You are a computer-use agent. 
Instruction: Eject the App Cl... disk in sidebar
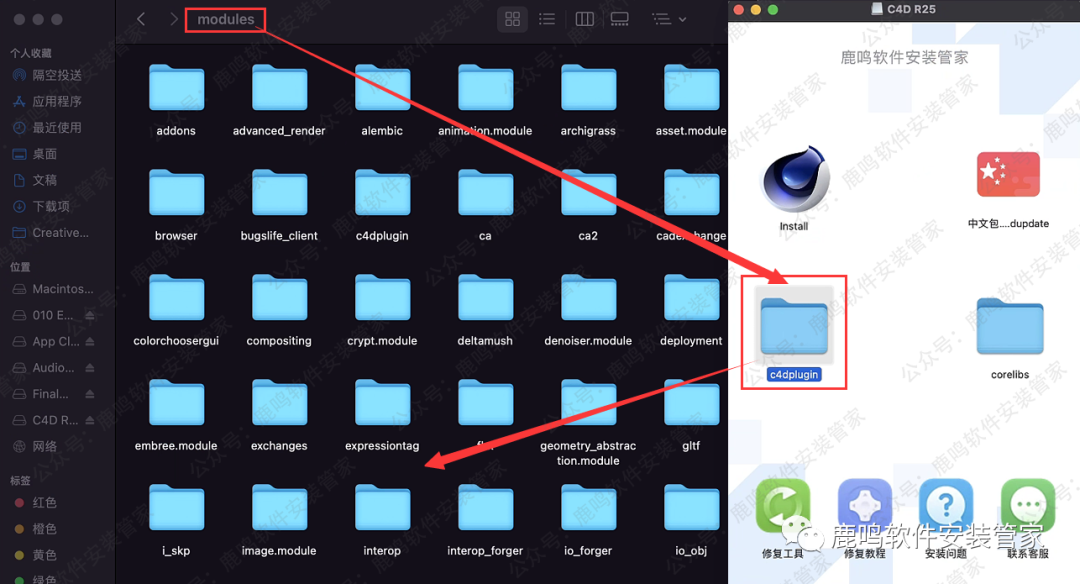tap(90, 341)
